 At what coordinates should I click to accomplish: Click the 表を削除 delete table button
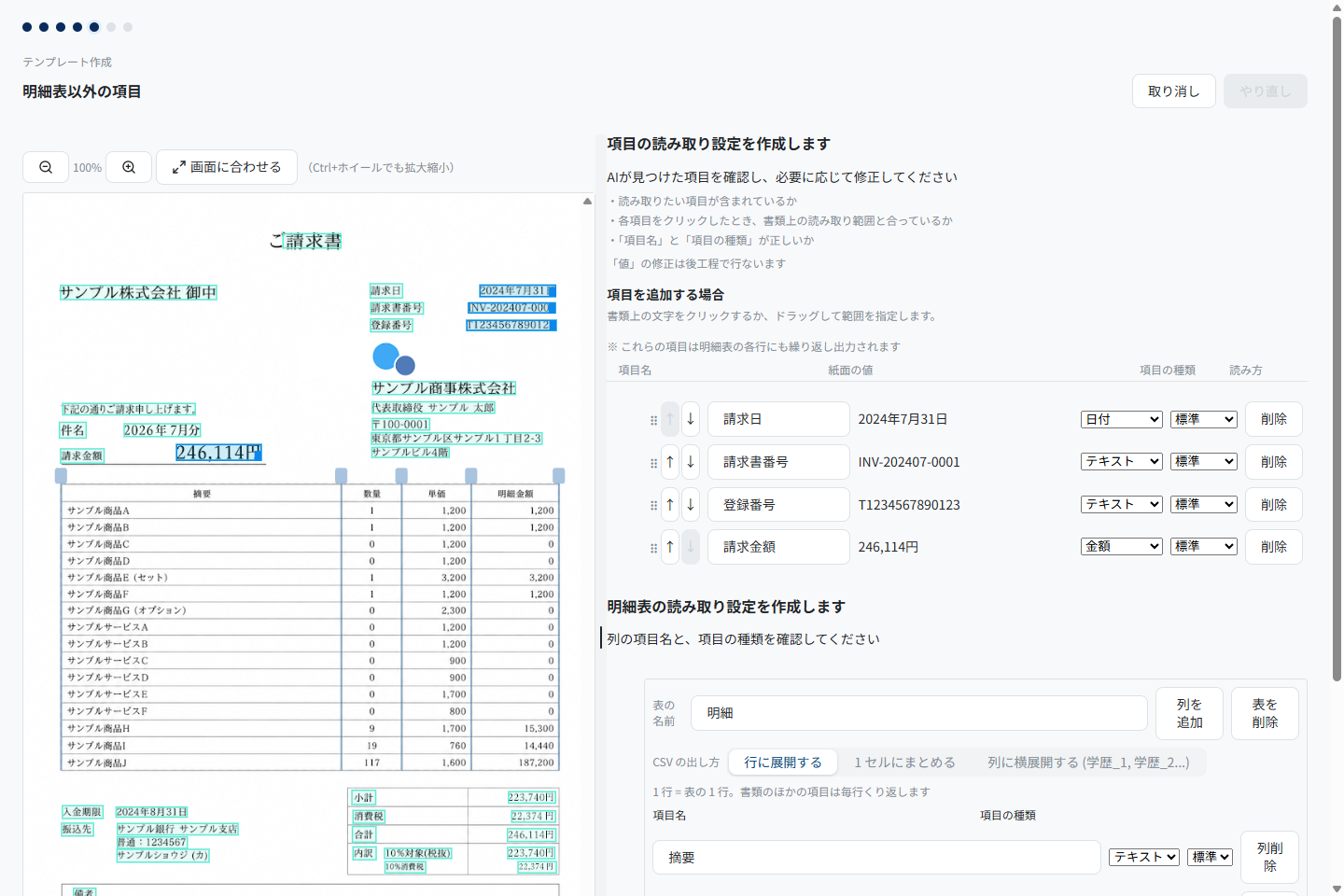(x=1265, y=714)
